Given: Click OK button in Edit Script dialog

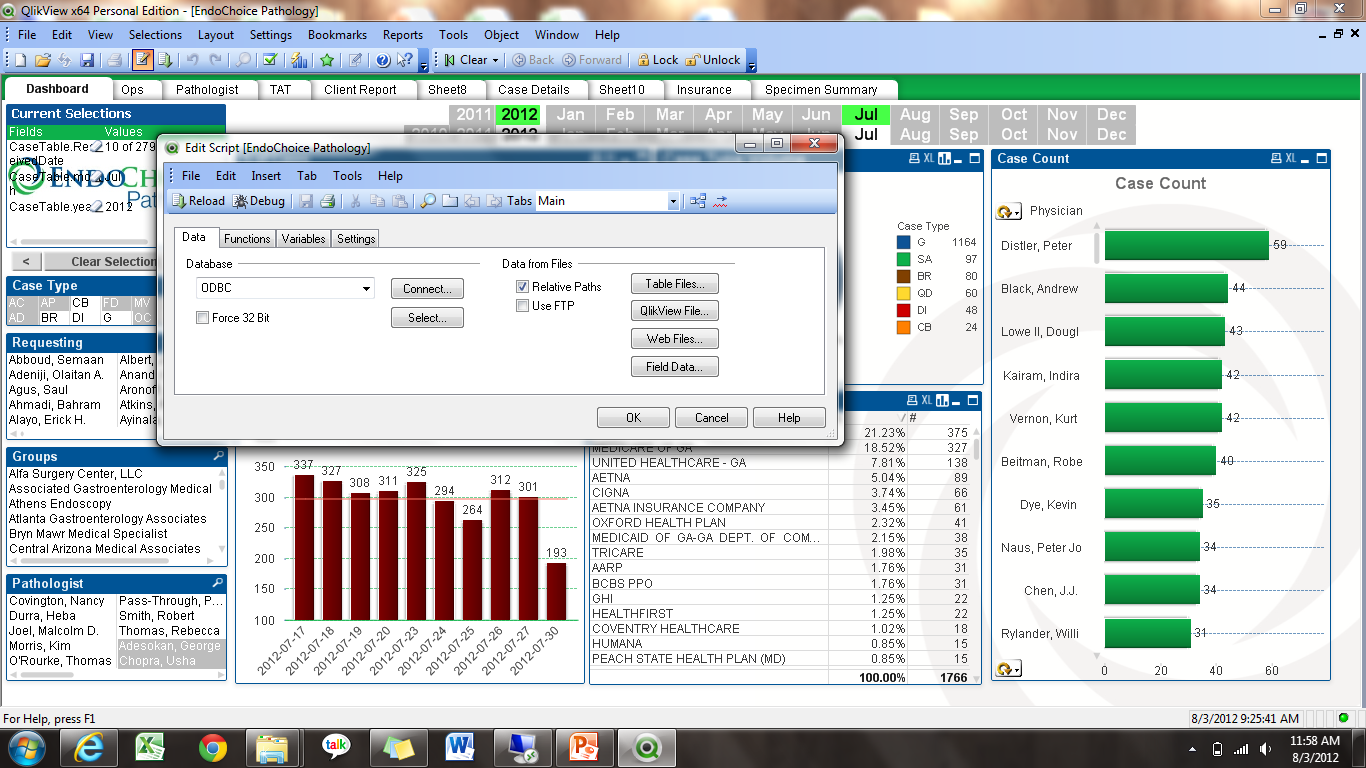Looking at the screenshot, I should pyautogui.click(x=633, y=418).
